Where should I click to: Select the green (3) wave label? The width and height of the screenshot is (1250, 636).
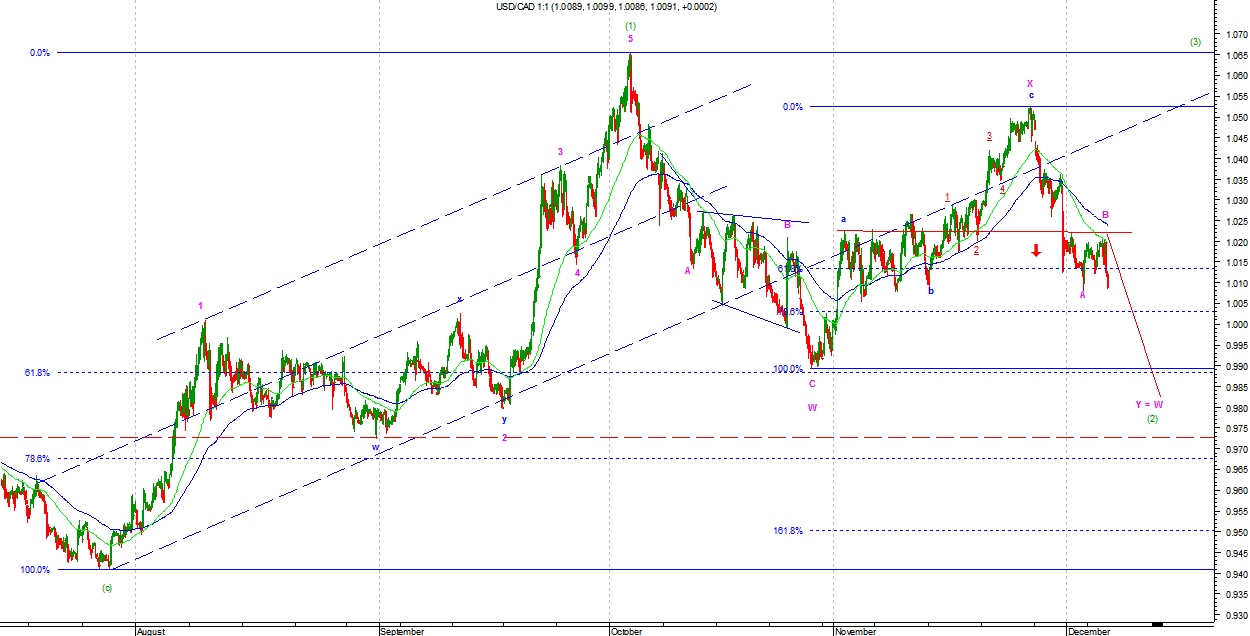1195,42
